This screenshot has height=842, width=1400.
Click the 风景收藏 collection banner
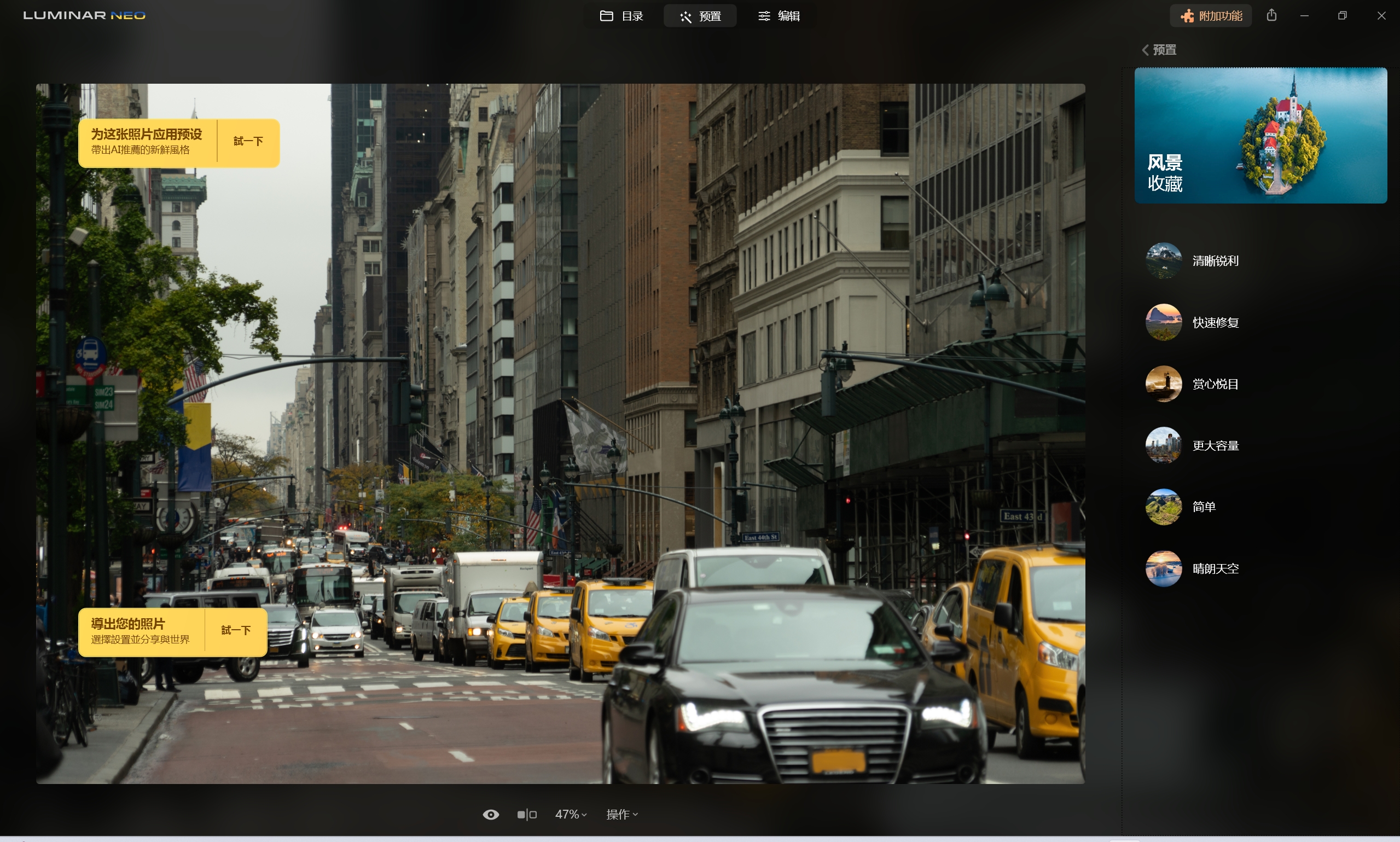(1260, 136)
